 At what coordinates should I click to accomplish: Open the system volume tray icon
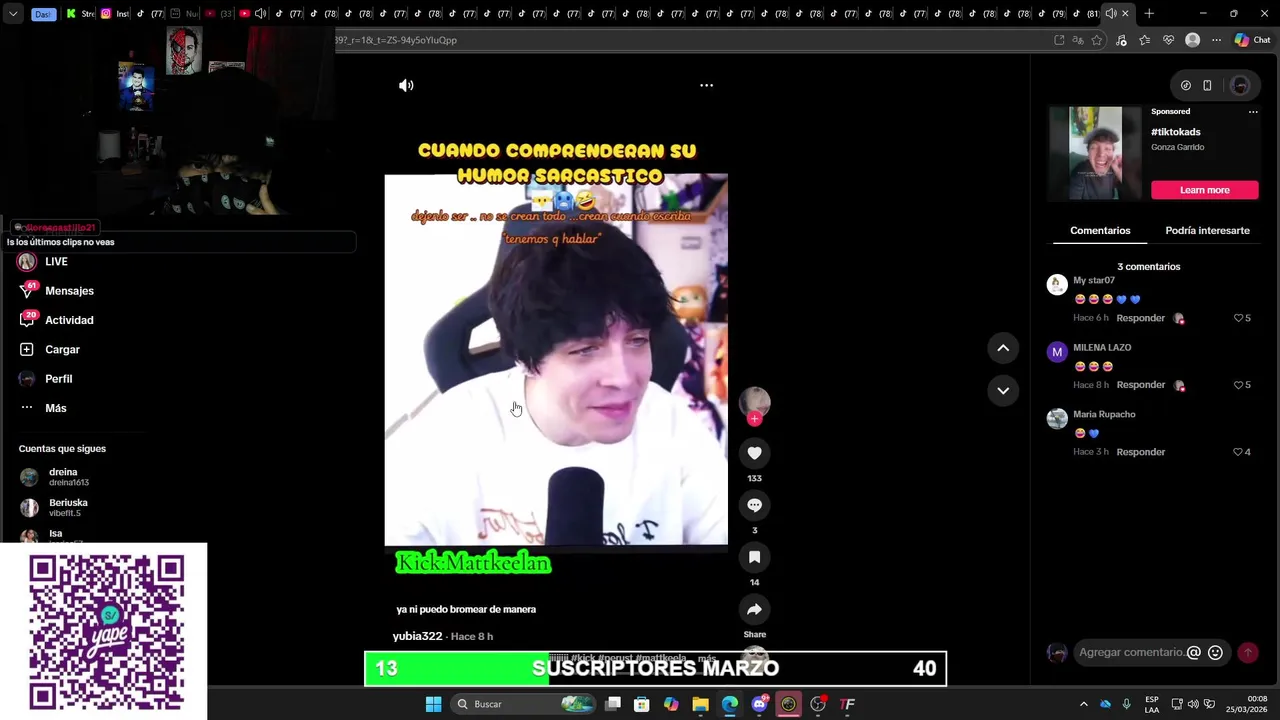click(1194, 704)
